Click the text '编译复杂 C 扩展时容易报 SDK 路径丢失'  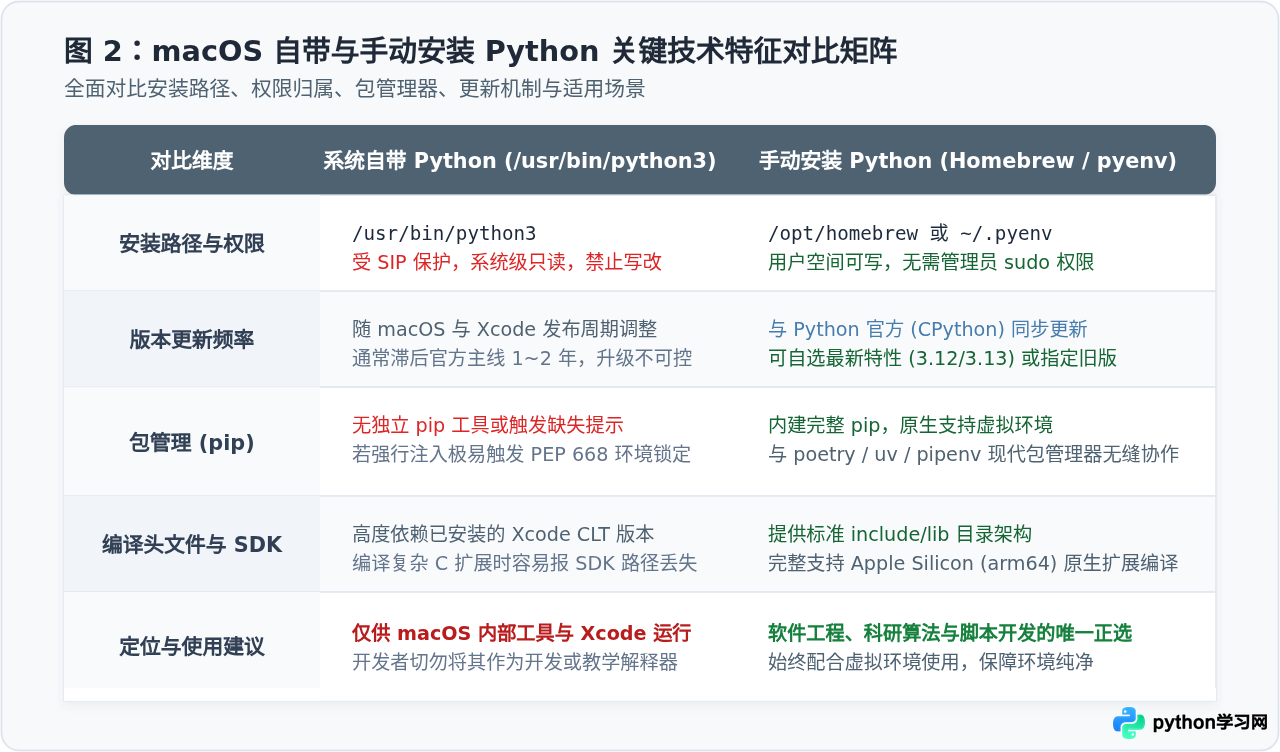coord(525,563)
